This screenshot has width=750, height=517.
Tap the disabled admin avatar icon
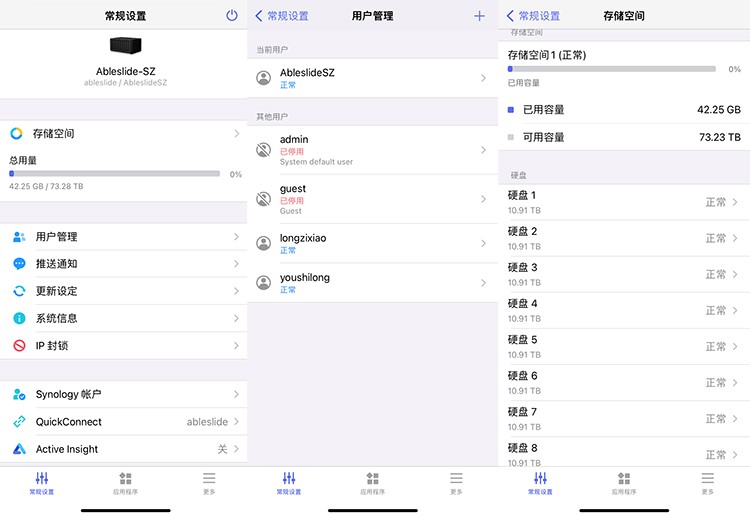[264, 150]
